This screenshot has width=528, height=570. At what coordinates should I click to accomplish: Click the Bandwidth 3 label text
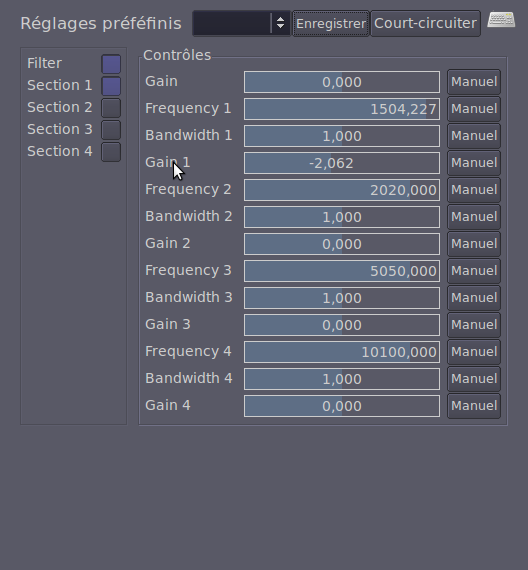[188, 297]
